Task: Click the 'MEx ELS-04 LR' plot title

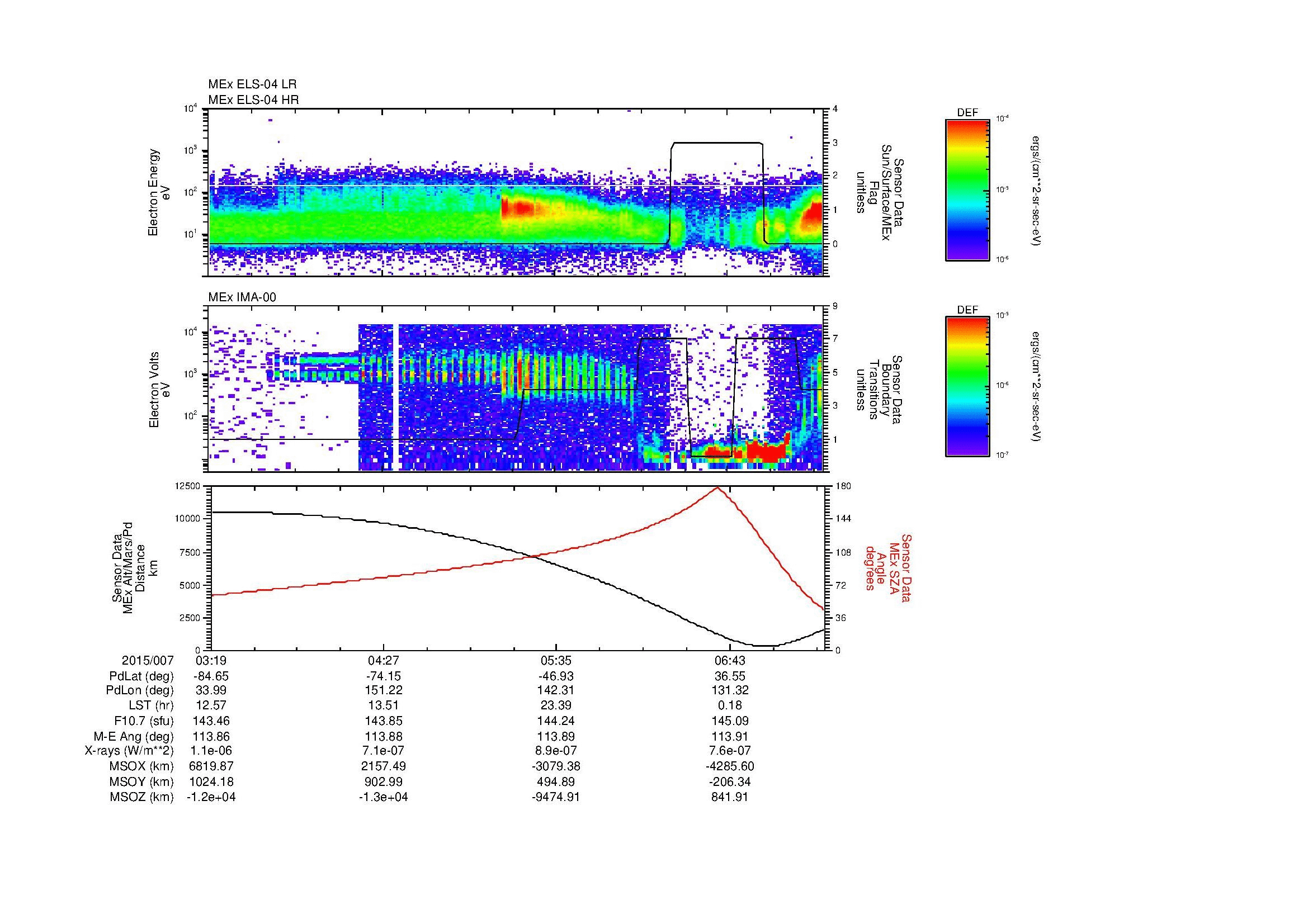Action: point(252,84)
